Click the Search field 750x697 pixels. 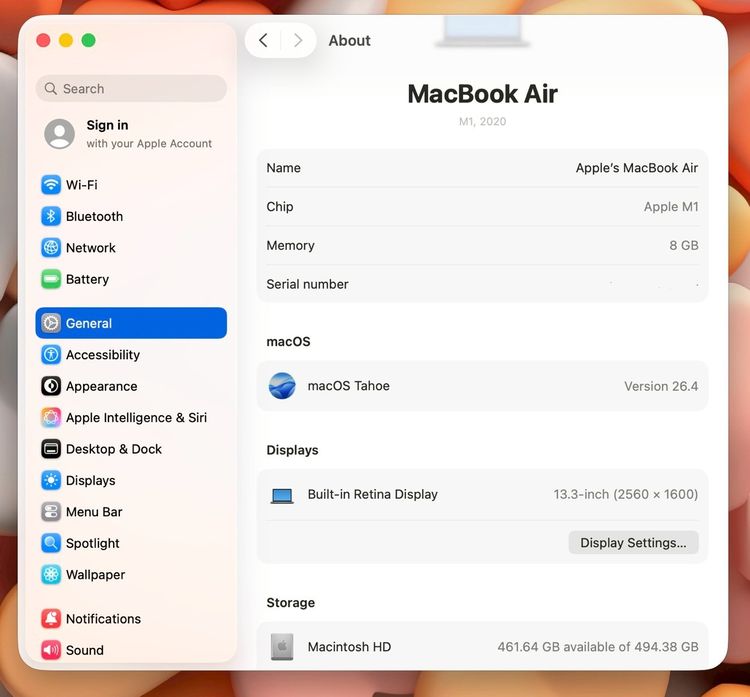[x=131, y=89]
